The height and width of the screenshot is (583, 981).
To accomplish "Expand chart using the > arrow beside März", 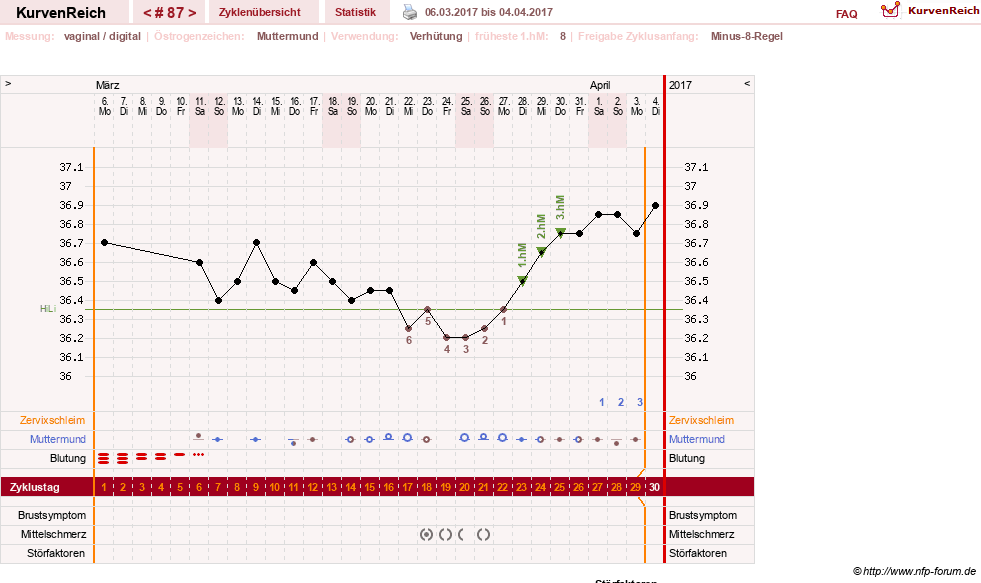I will point(8,83).
